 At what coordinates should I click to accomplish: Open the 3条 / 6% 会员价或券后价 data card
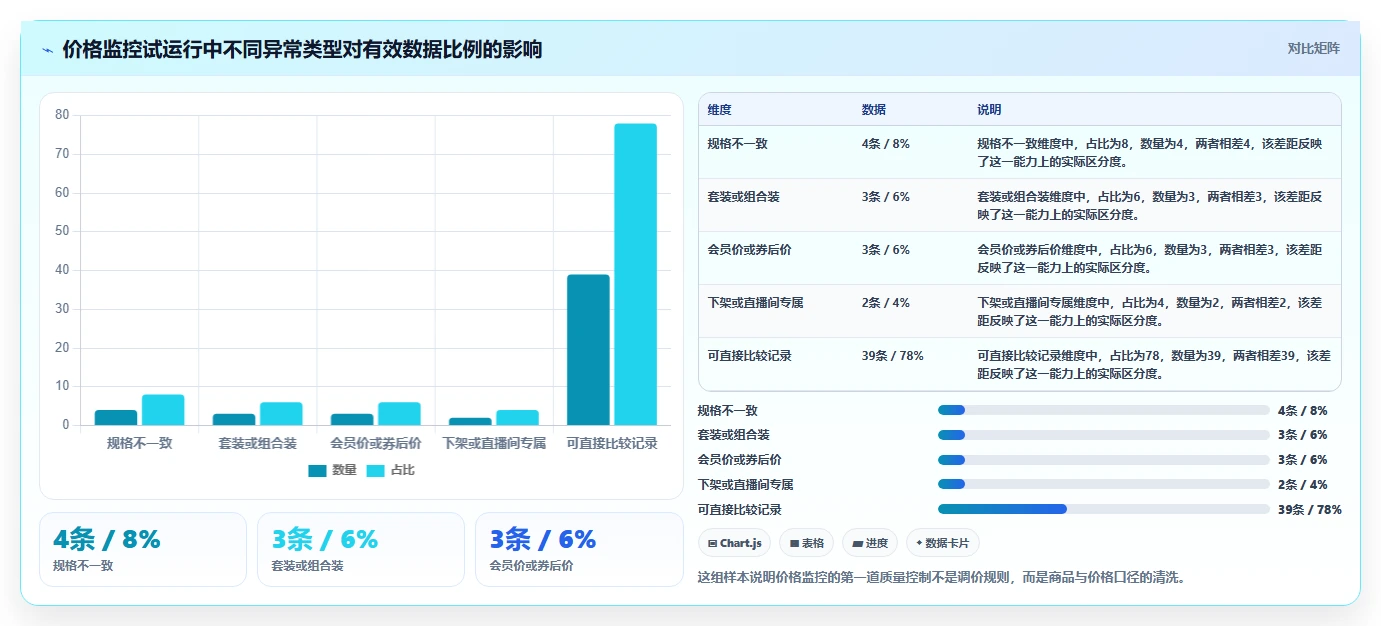point(579,549)
